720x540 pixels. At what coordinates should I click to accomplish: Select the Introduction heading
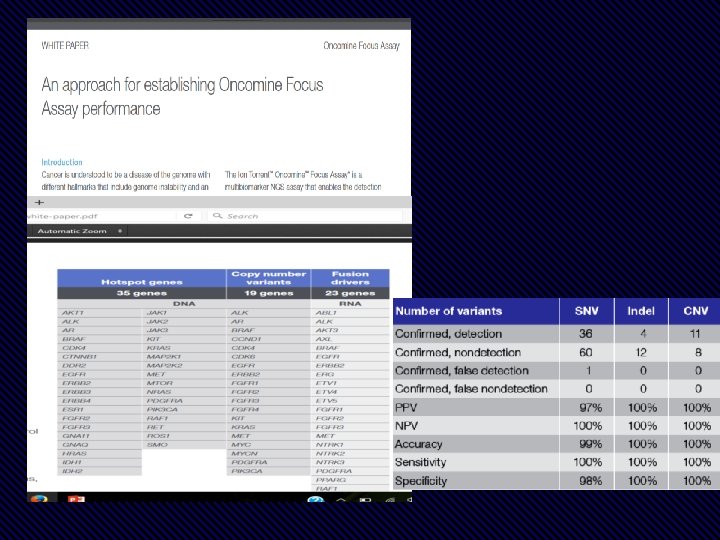point(62,162)
